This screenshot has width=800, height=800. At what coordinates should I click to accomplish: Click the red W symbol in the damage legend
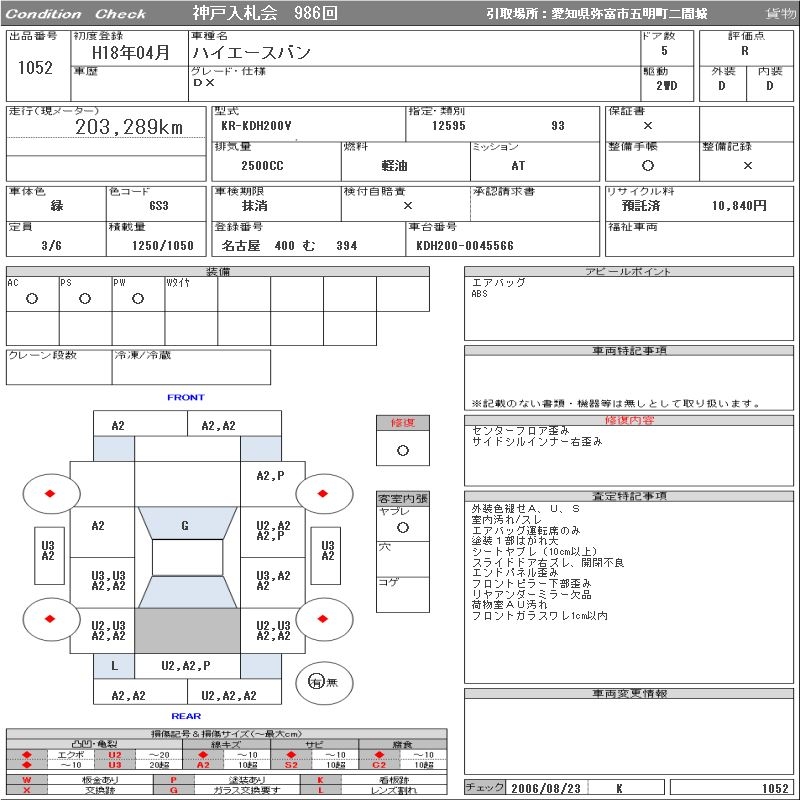(27, 779)
